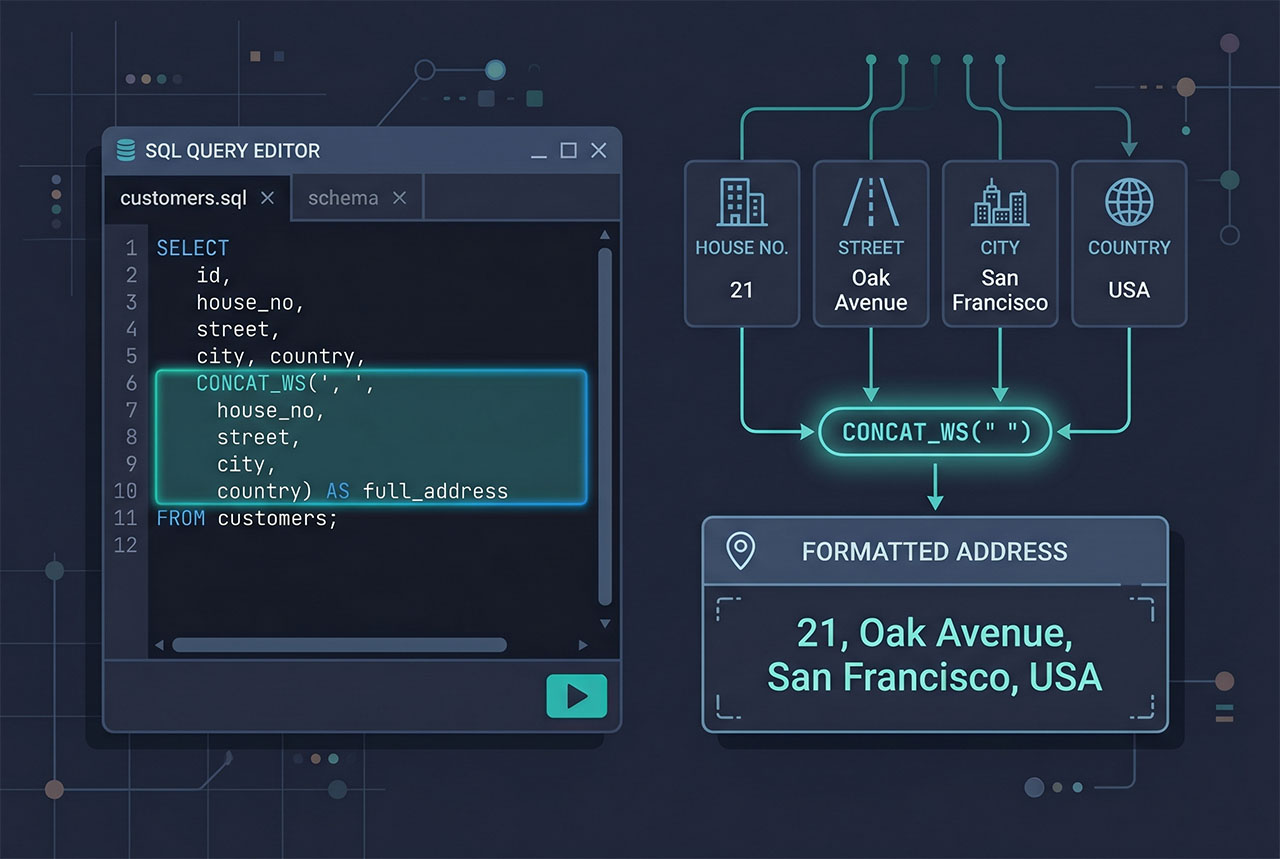The width and height of the screenshot is (1280, 859).
Task: Click "CONCAT_WS(', '," on line 6
Action: tap(285, 384)
